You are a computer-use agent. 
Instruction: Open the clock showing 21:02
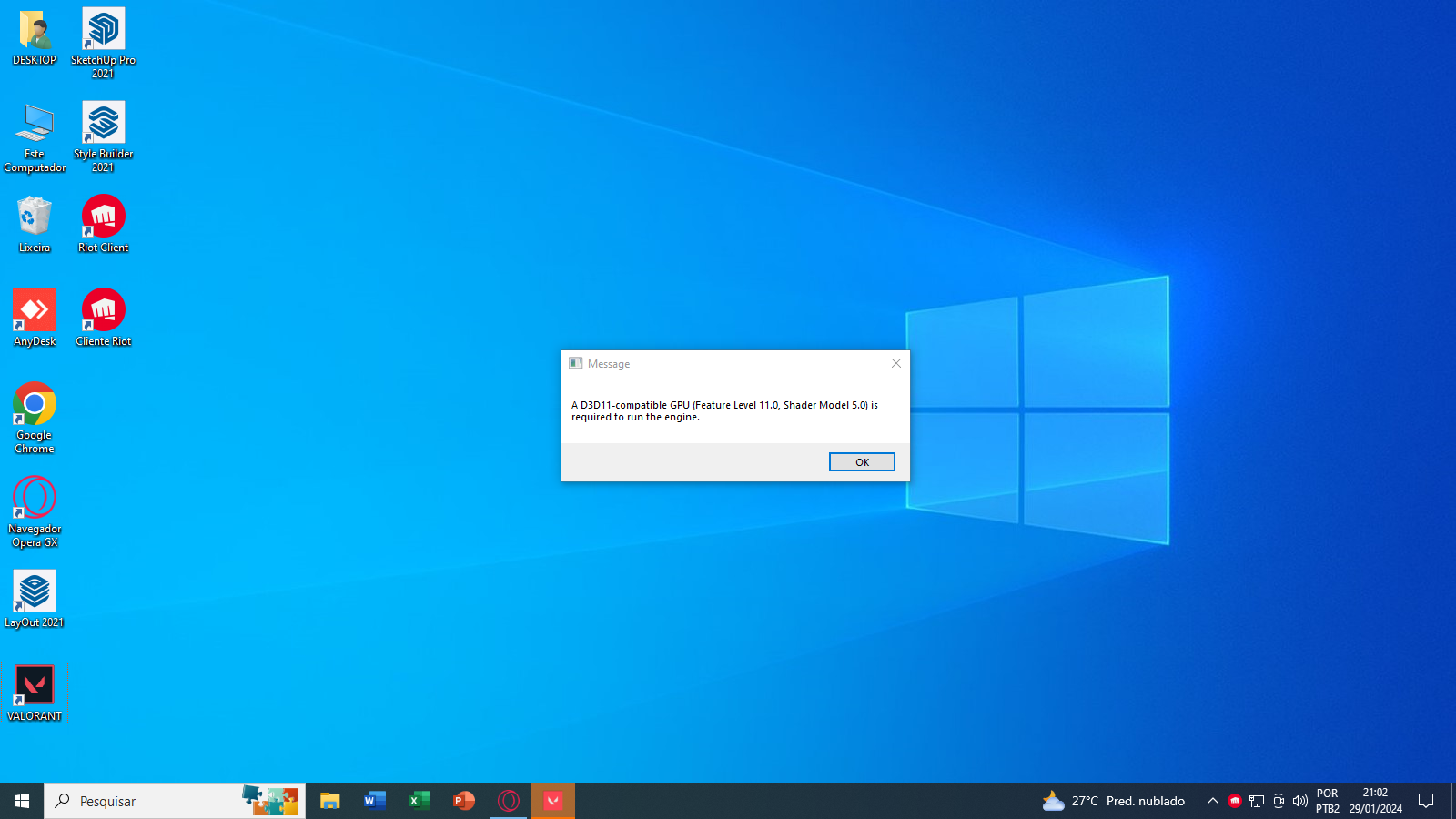pos(1375,801)
